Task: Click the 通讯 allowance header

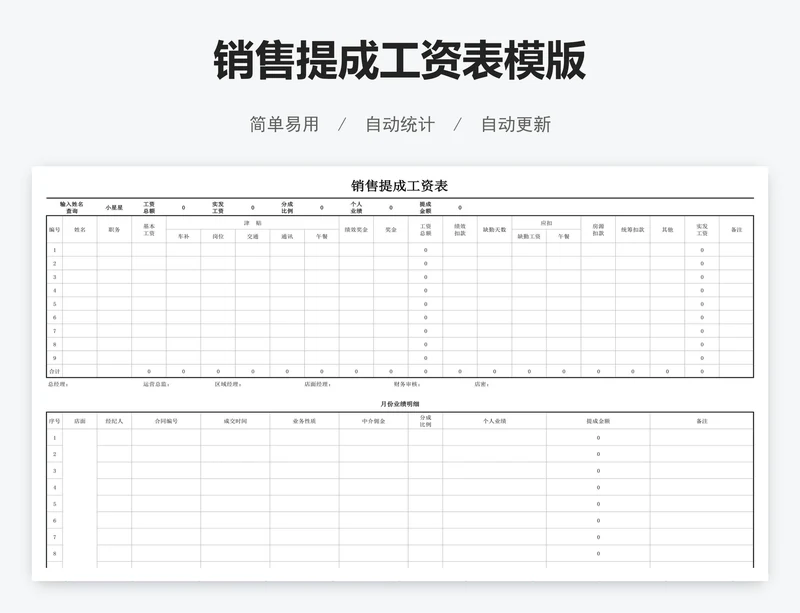Action: [287, 236]
